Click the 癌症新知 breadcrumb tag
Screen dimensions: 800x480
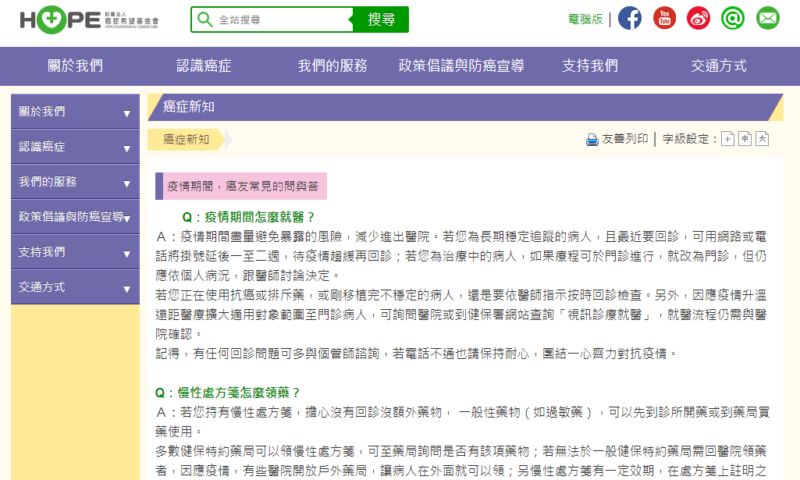click(187, 139)
